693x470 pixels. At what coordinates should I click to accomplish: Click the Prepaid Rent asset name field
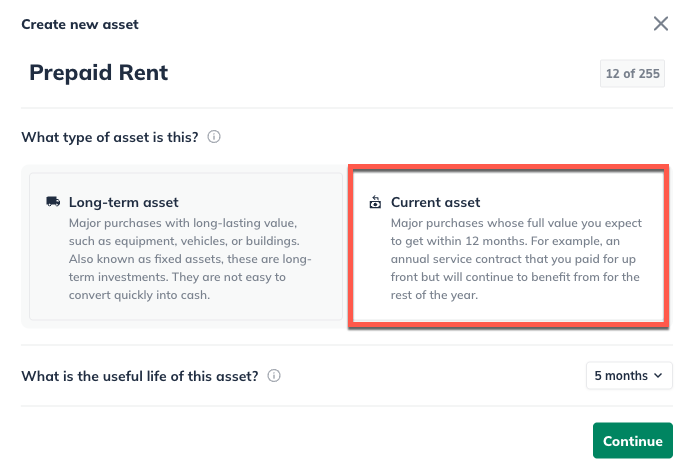(300, 73)
